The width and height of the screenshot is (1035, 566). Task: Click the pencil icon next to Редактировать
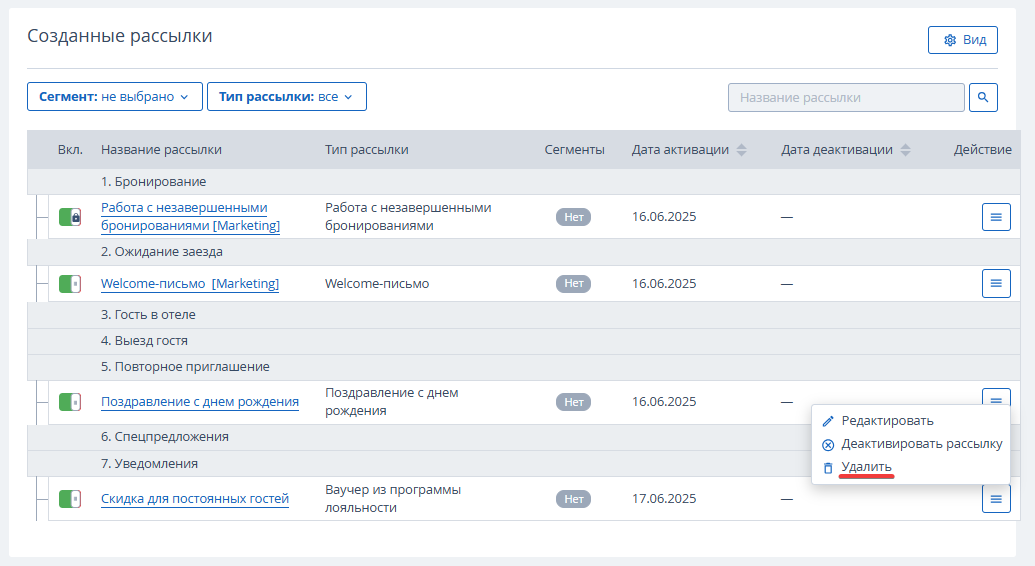(828, 421)
